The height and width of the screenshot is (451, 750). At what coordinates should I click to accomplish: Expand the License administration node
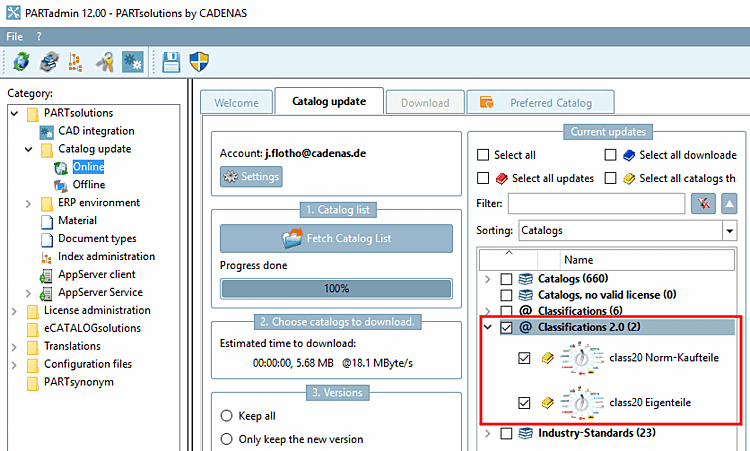[x=14, y=311]
